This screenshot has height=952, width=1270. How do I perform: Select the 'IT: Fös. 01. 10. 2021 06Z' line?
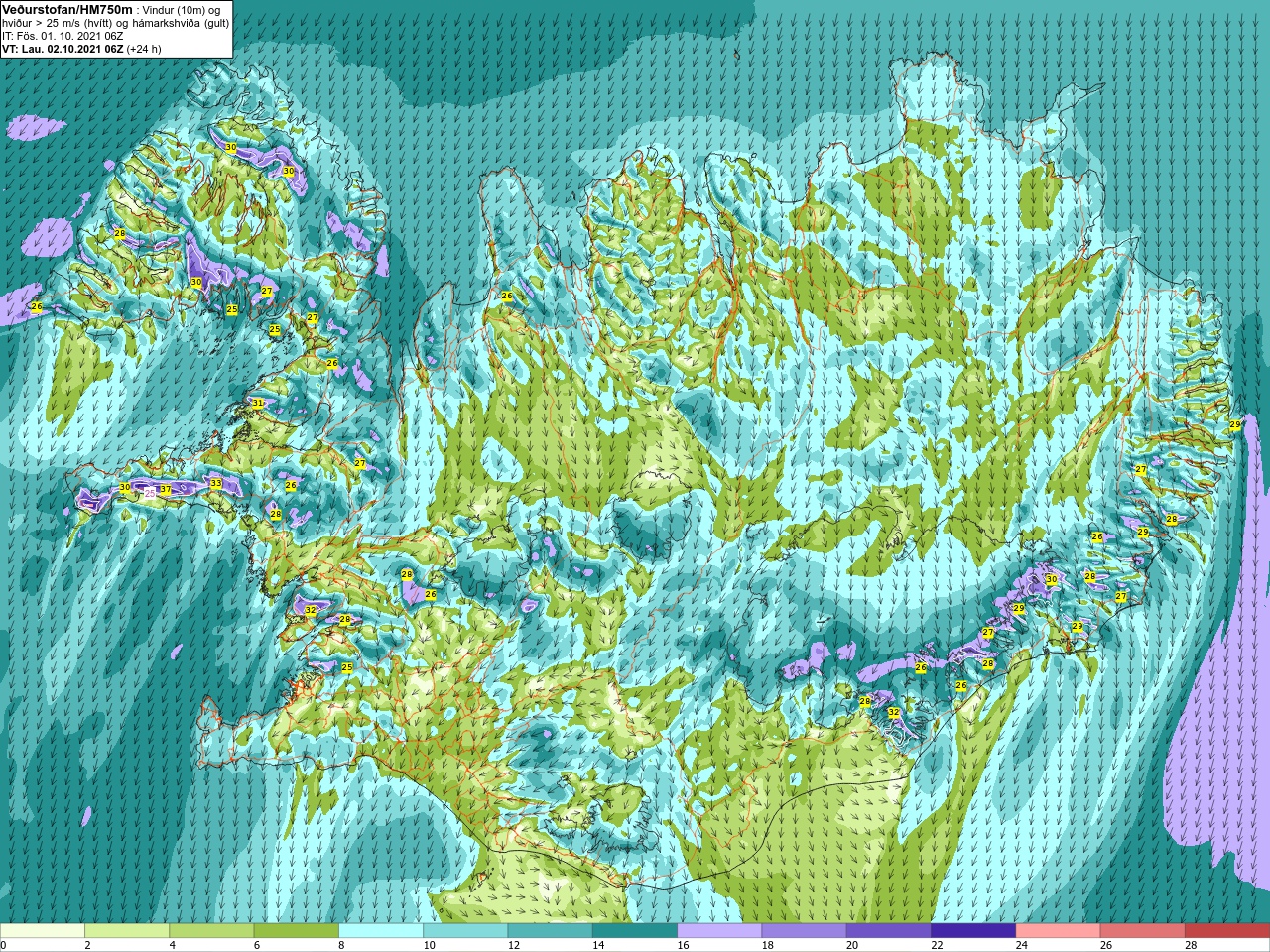point(63,36)
